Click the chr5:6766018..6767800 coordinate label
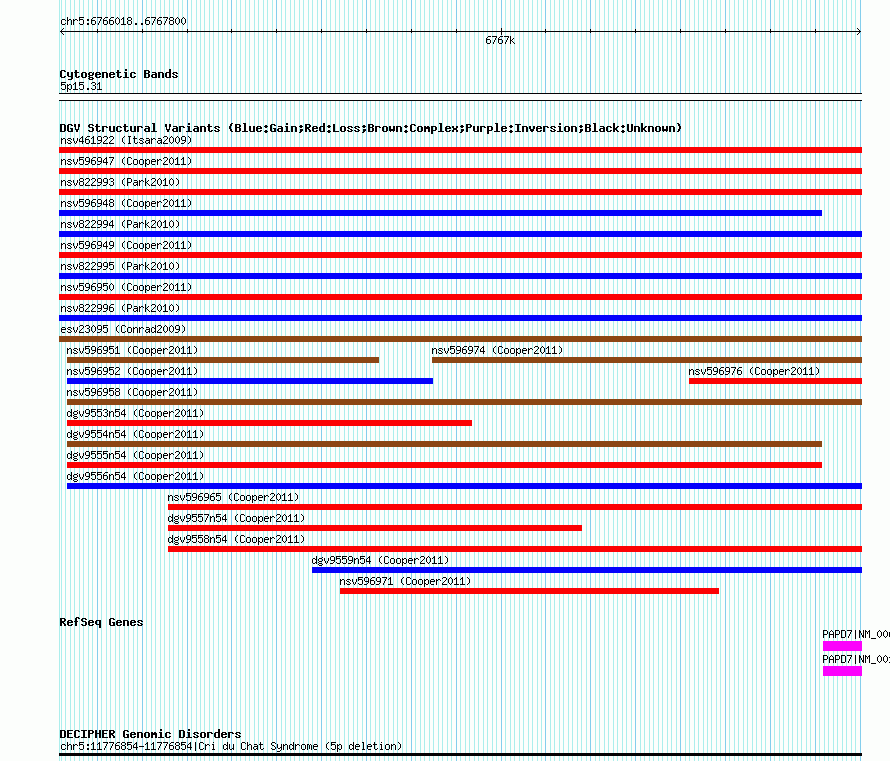Viewport: 890px width, 761px height. click(123, 21)
